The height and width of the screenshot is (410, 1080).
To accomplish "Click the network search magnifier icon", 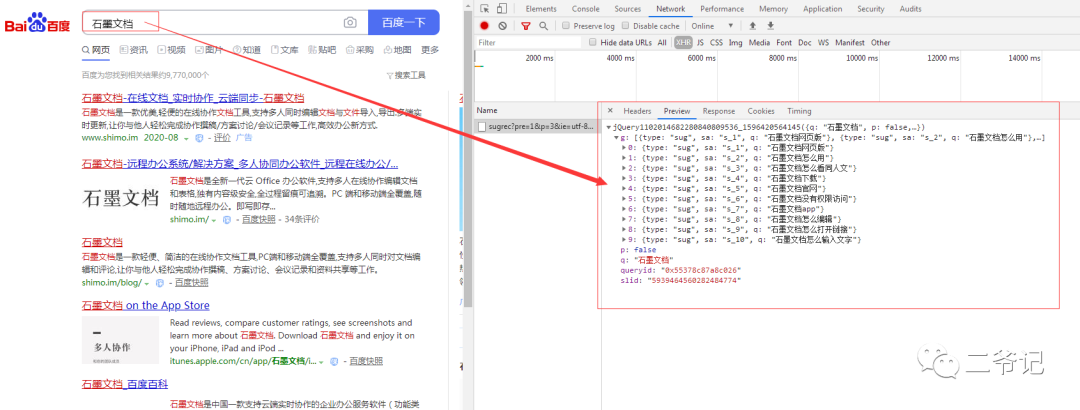I will tap(543, 25).
